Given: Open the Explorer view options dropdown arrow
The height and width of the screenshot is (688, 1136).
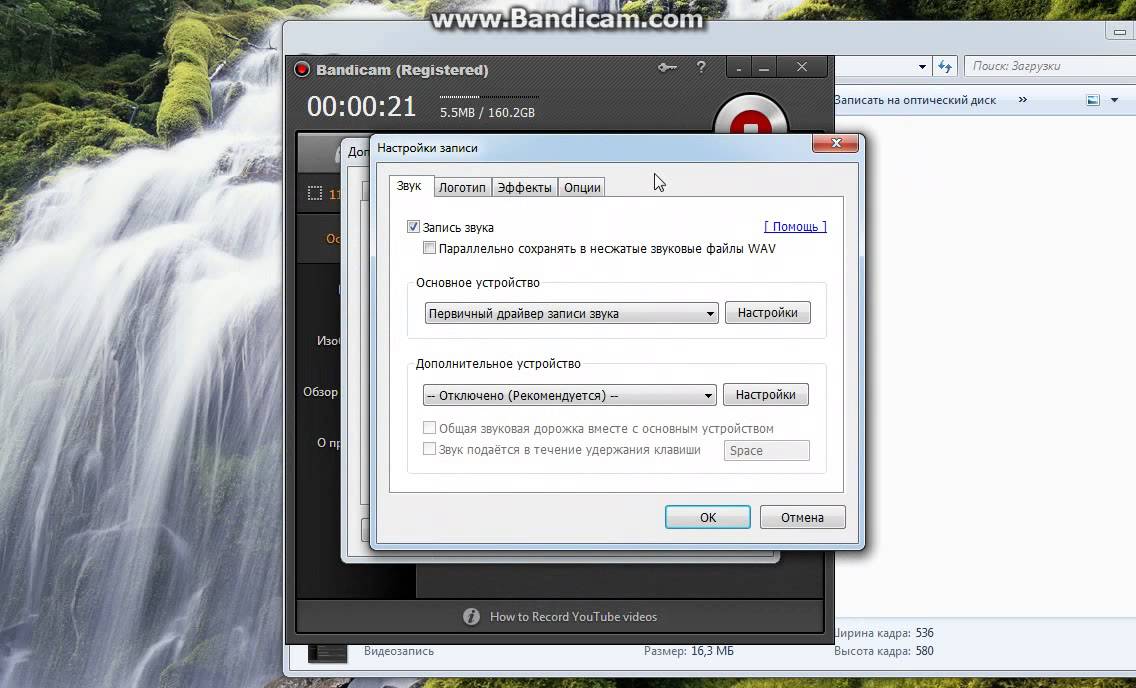Looking at the screenshot, I should coord(1114,100).
